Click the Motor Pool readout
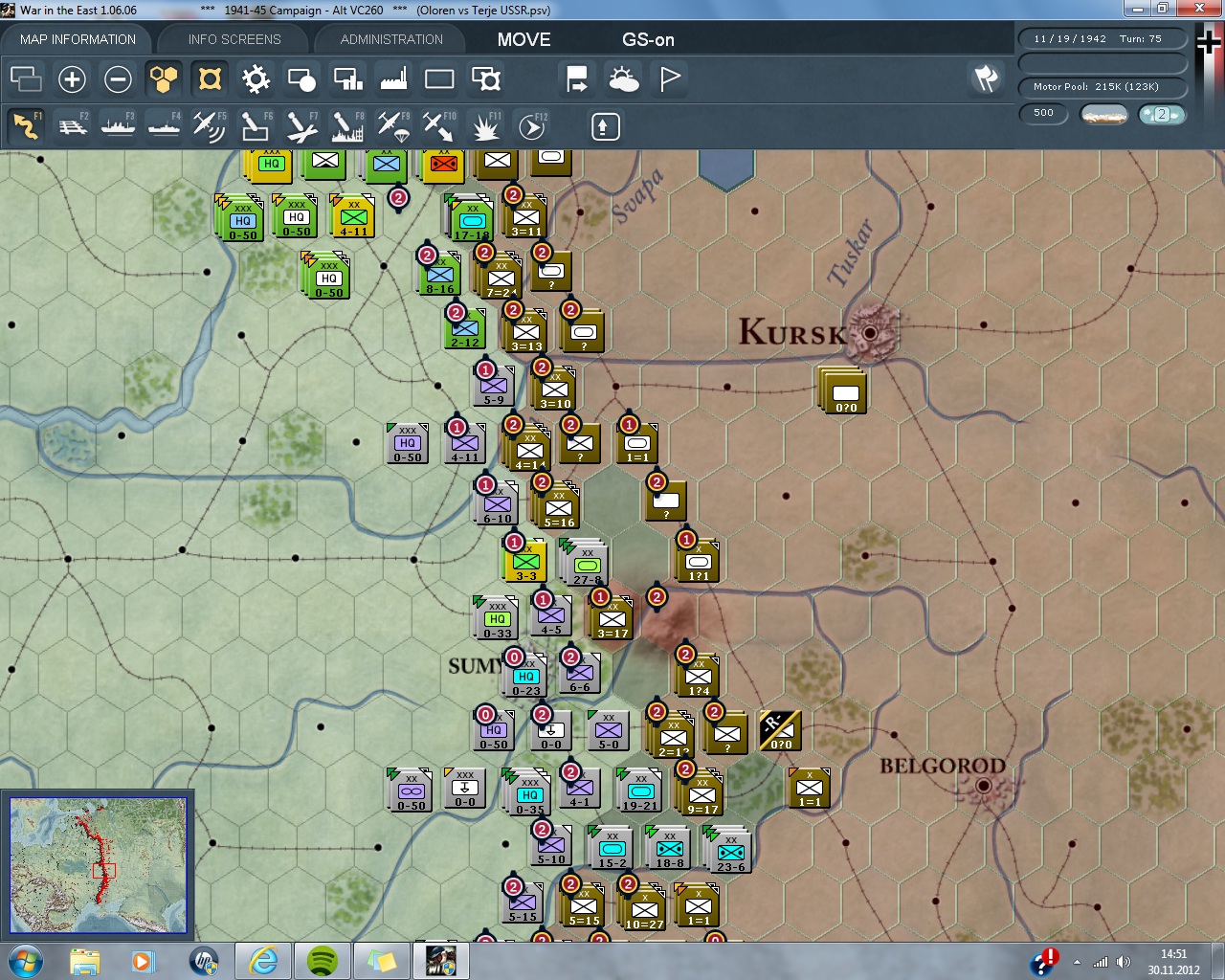Viewport: 1225px width, 980px height. [1102, 87]
